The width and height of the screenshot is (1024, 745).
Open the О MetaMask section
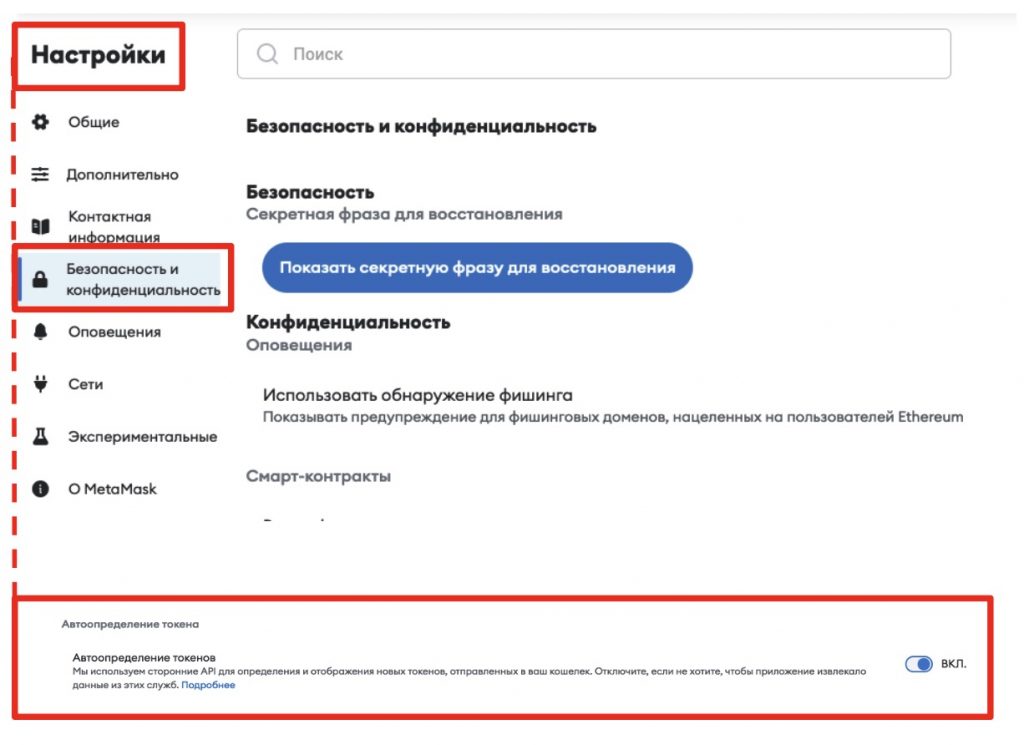point(112,488)
